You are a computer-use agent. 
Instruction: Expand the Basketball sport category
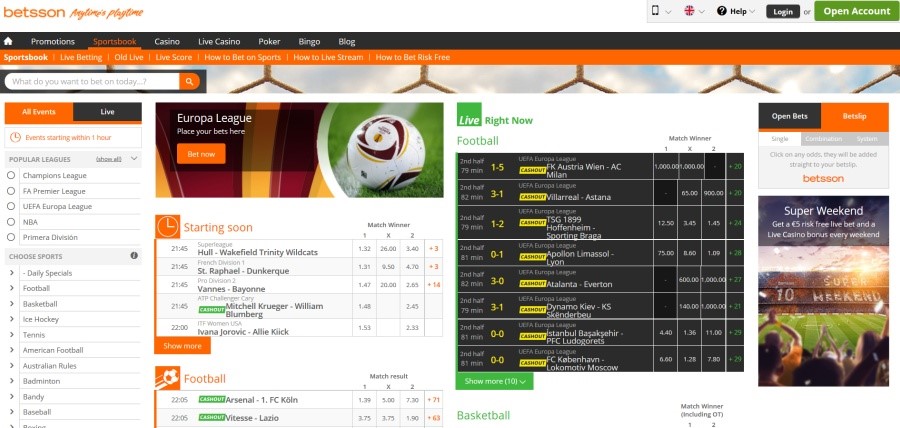(11, 304)
